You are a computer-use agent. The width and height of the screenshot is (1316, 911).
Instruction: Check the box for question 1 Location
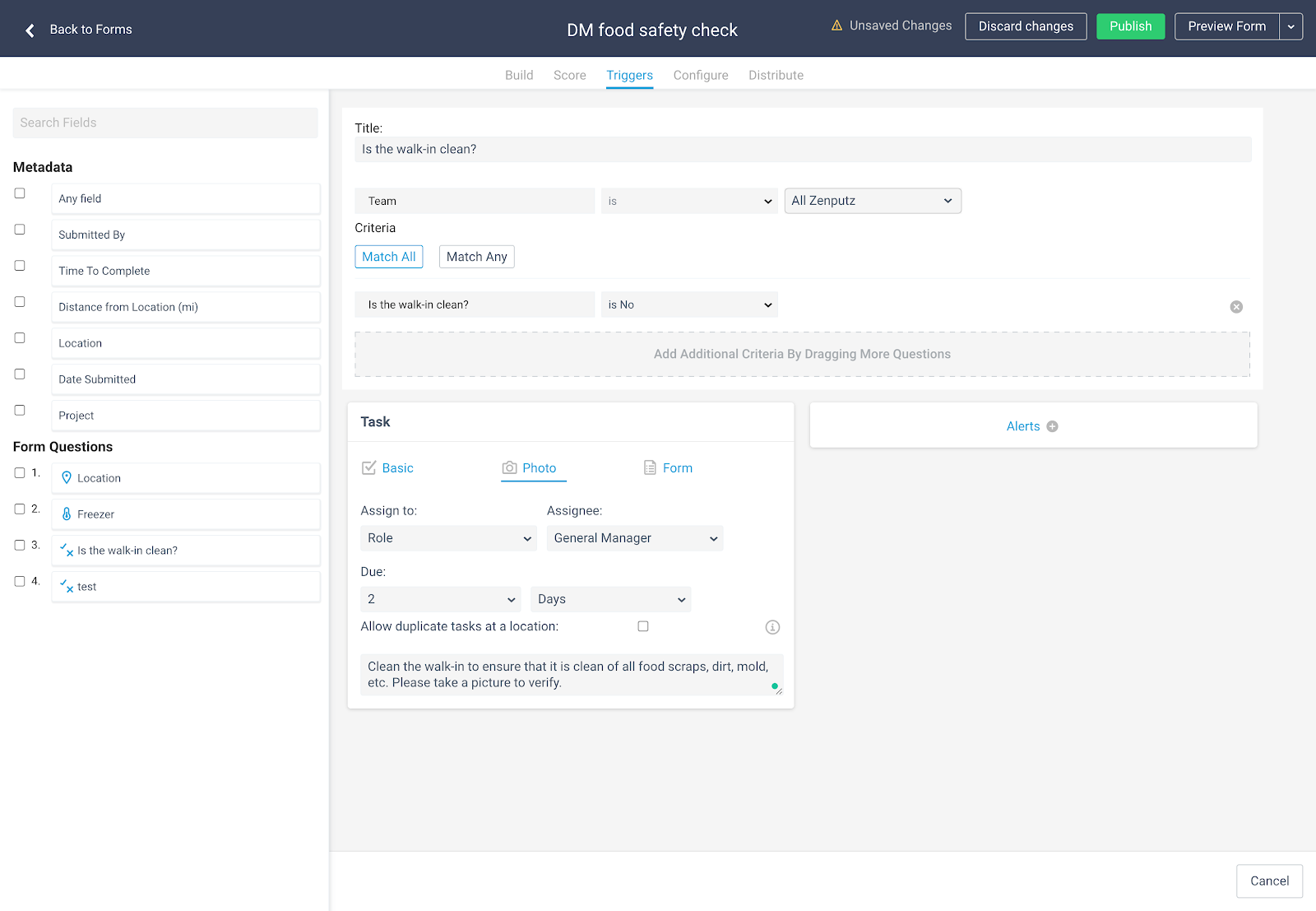[20, 473]
